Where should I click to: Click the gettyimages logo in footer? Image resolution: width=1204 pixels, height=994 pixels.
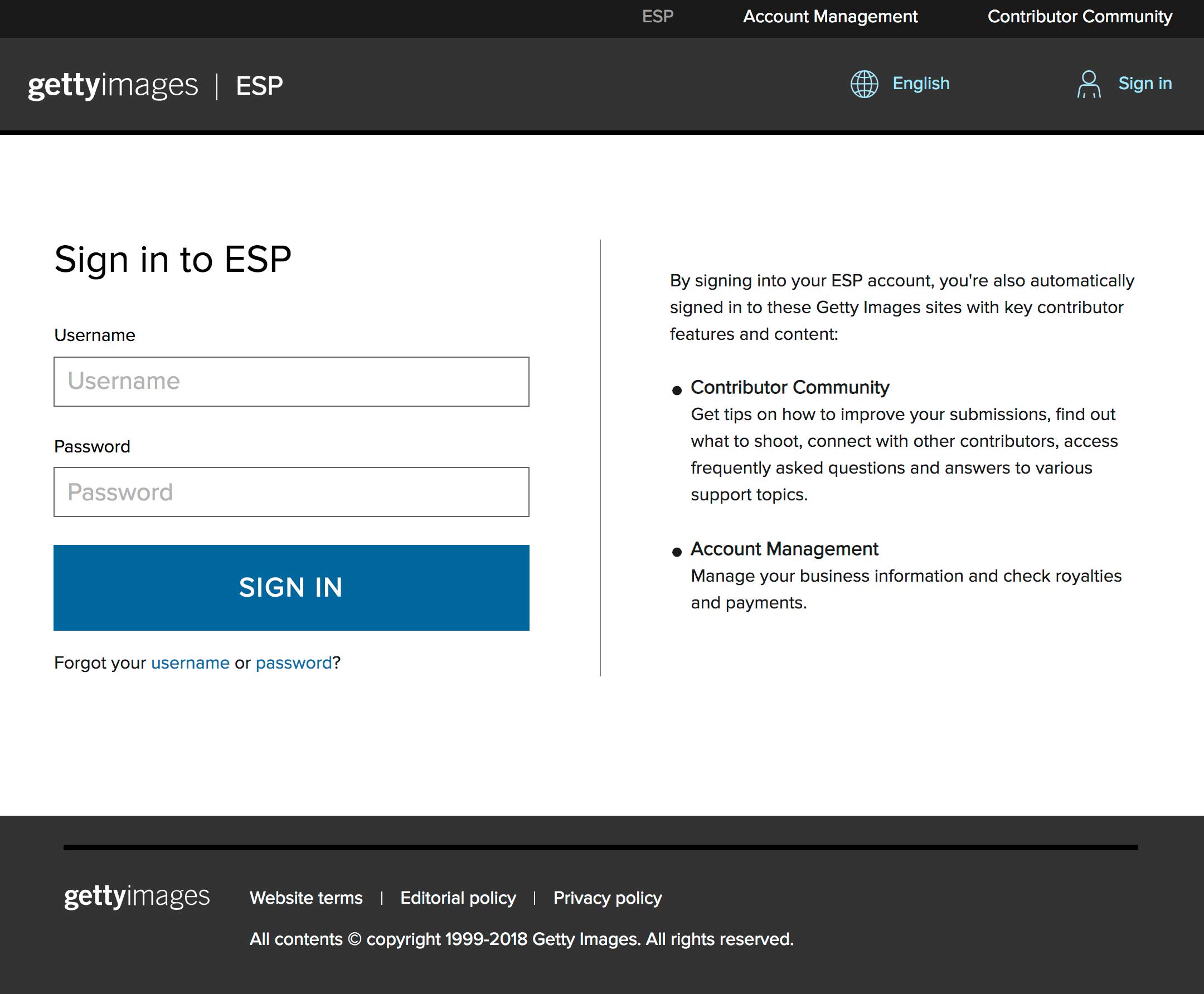click(x=137, y=896)
